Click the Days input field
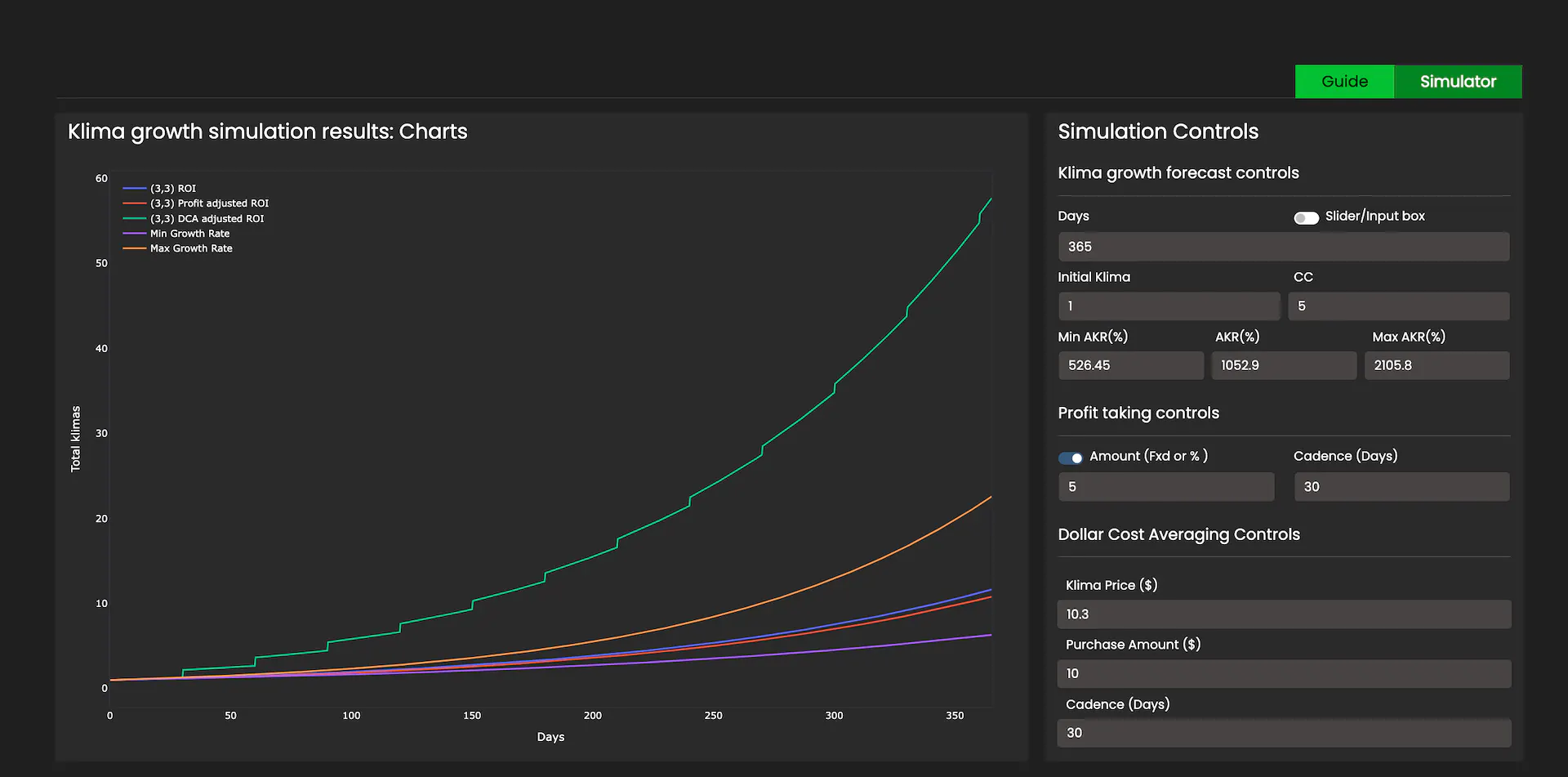The height and width of the screenshot is (777, 1568). (1283, 247)
